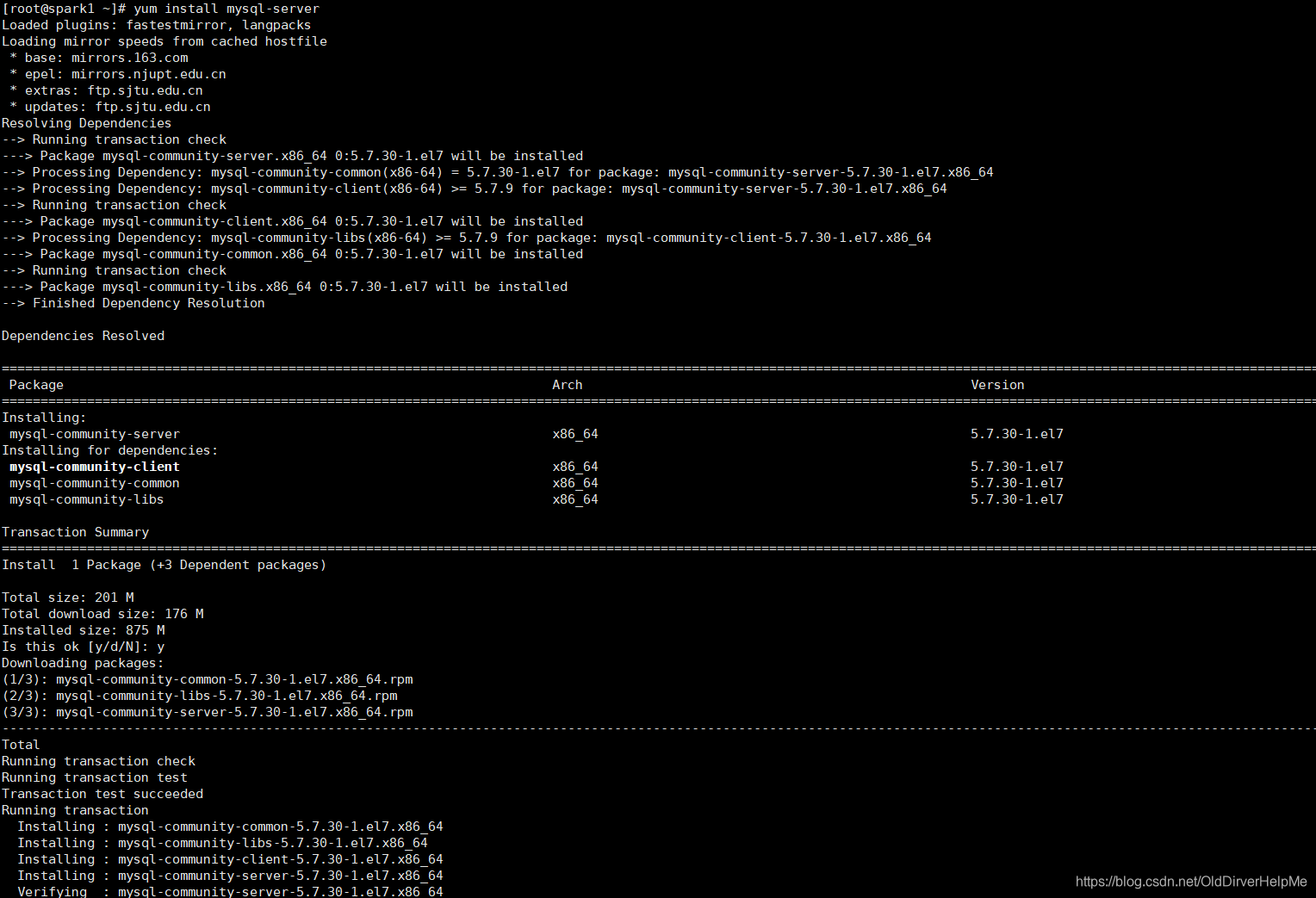Click version 5.7.30-1.el7 of mysql-community-libs row

tap(1017, 499)
